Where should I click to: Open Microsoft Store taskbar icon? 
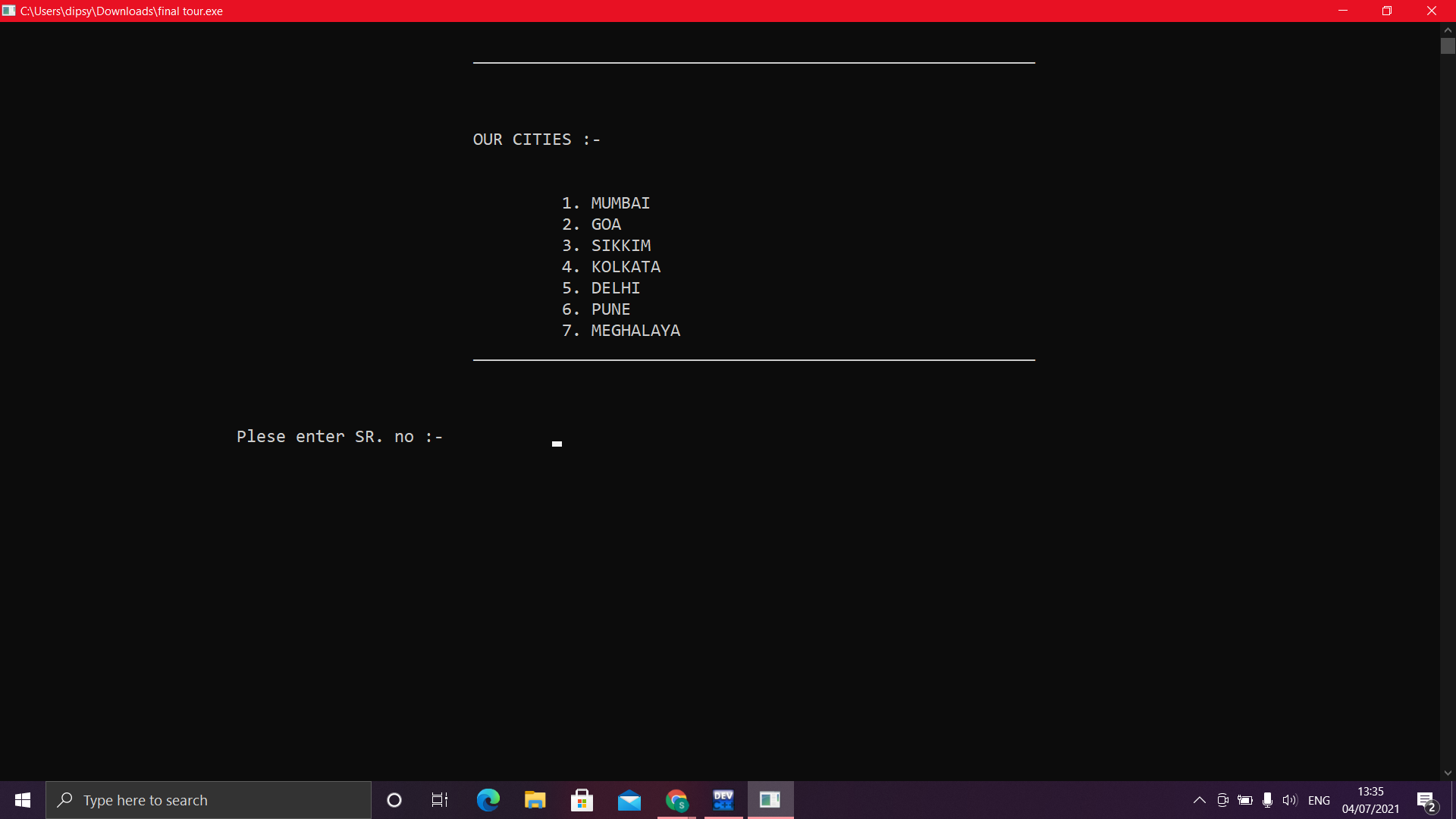coord(582,800)
